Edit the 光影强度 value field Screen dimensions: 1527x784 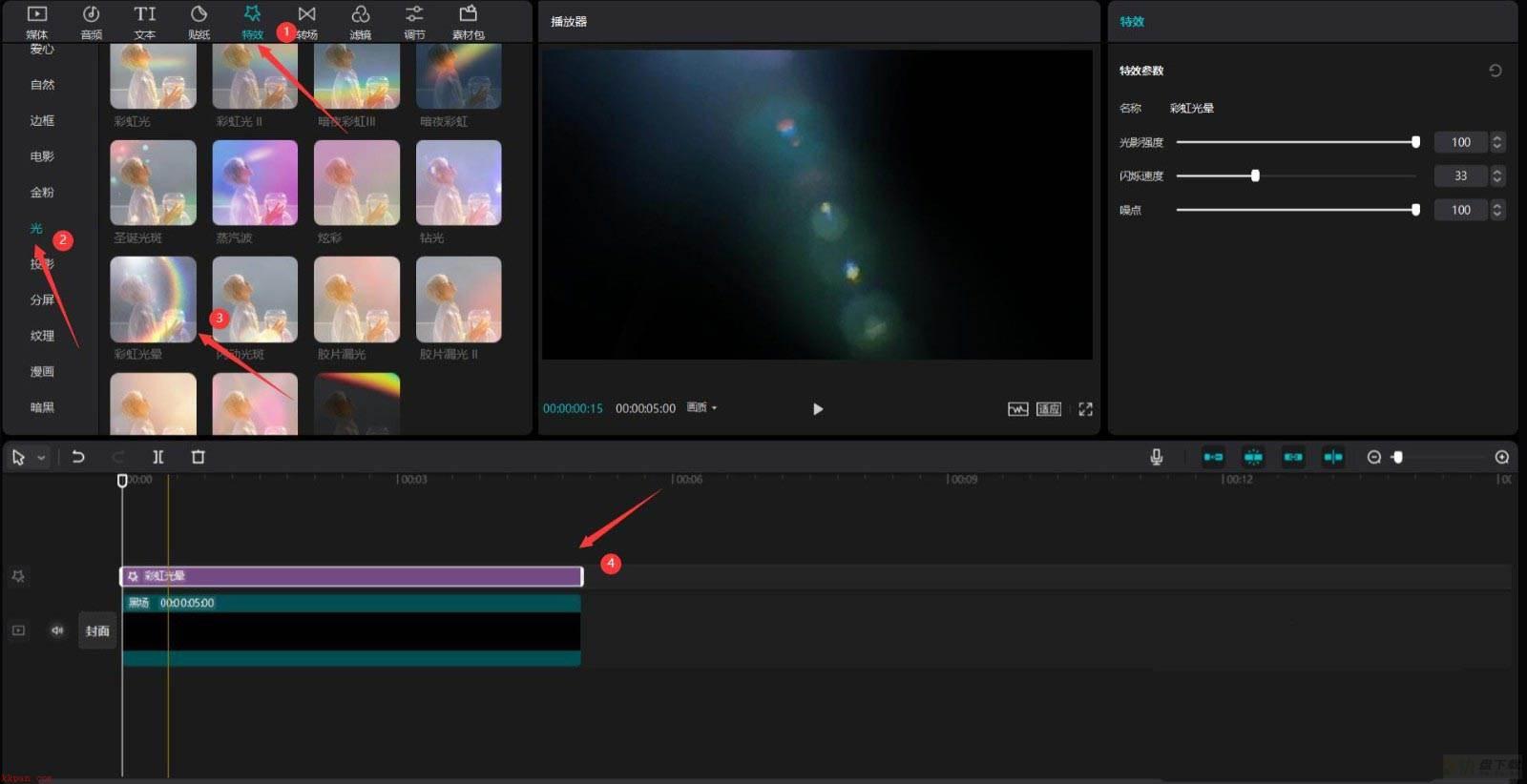click(x=1461, y=142)
